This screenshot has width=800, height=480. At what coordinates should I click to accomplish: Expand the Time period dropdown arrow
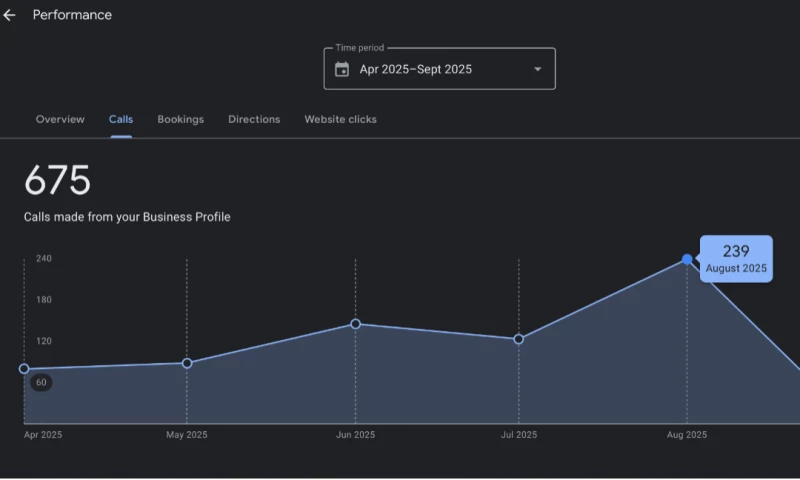[x=537, y=69]
